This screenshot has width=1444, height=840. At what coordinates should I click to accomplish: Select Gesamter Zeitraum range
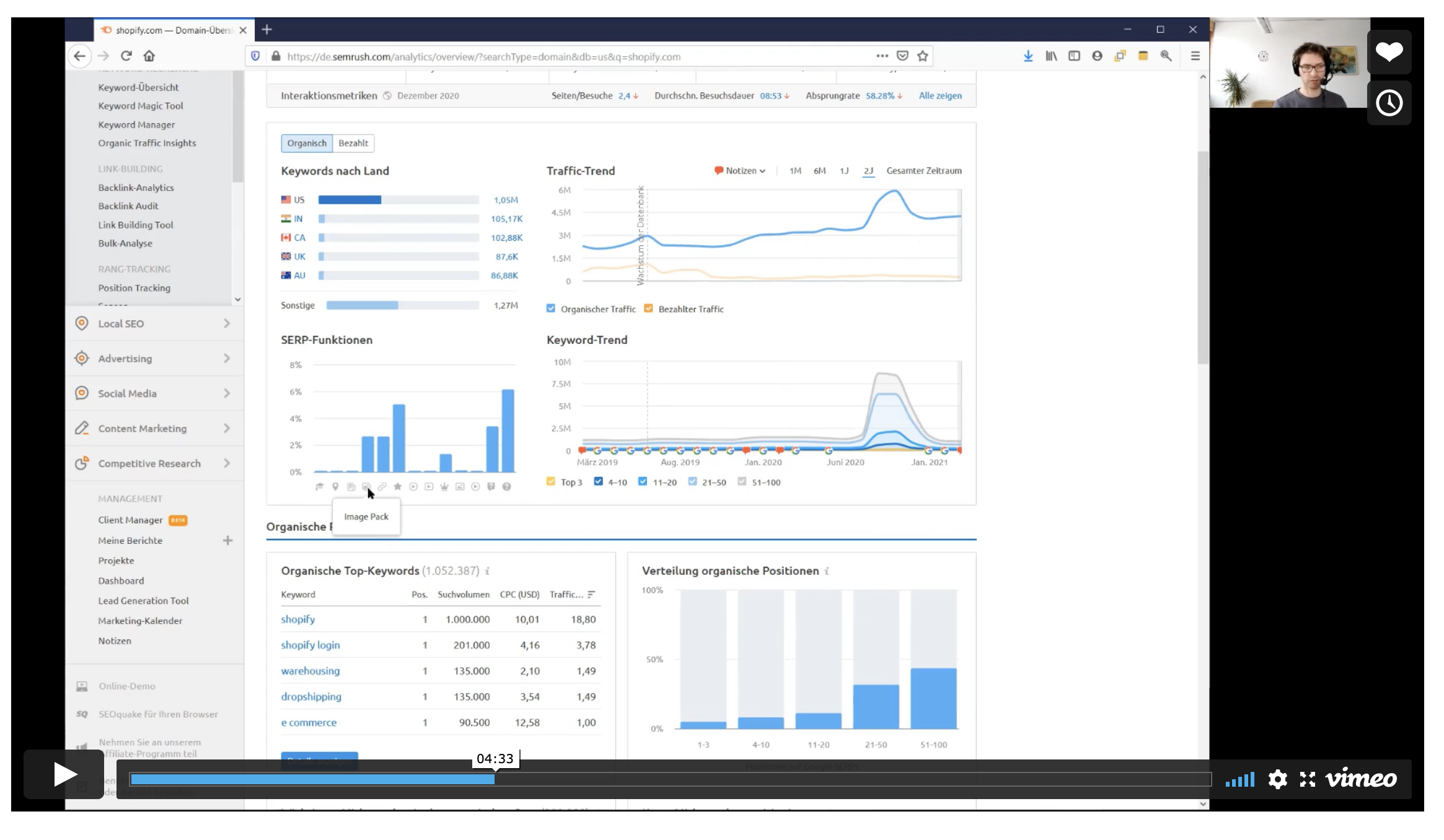coord(924,171)
